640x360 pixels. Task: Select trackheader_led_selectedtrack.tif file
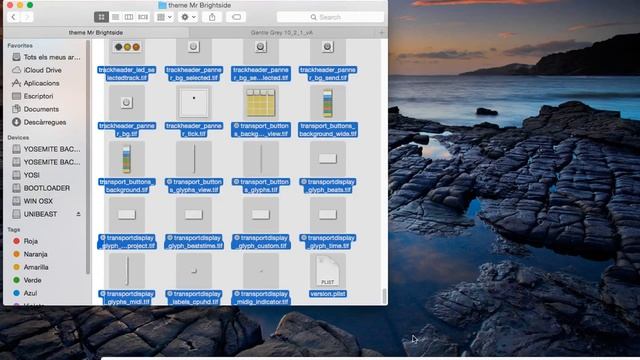coord(127,60)
